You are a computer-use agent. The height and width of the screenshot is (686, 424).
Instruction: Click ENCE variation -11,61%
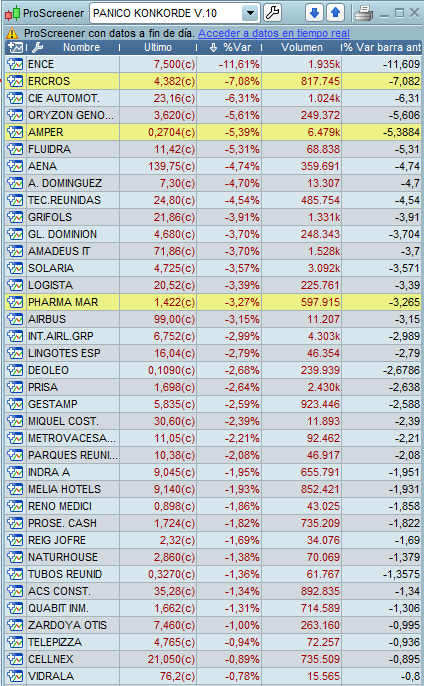(239, 64)
